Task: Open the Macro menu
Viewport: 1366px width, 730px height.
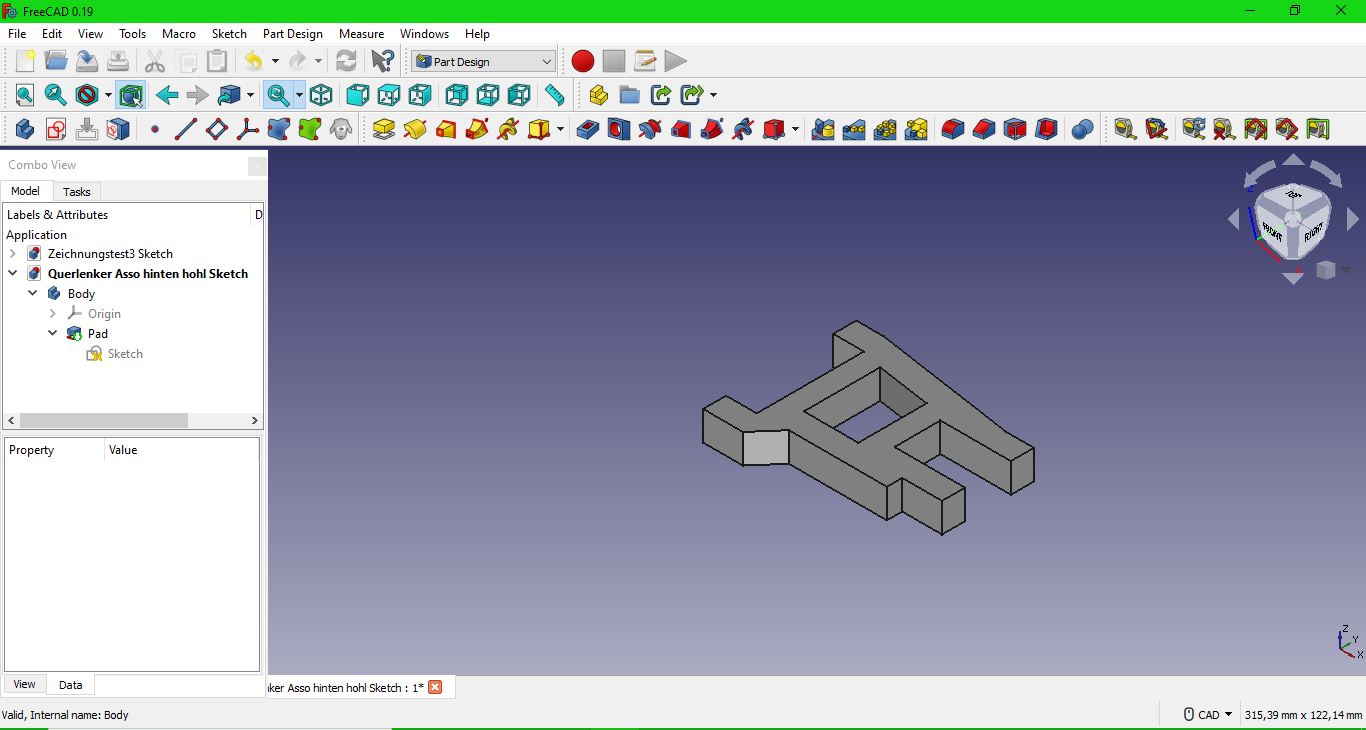Action: pos(179,34)
